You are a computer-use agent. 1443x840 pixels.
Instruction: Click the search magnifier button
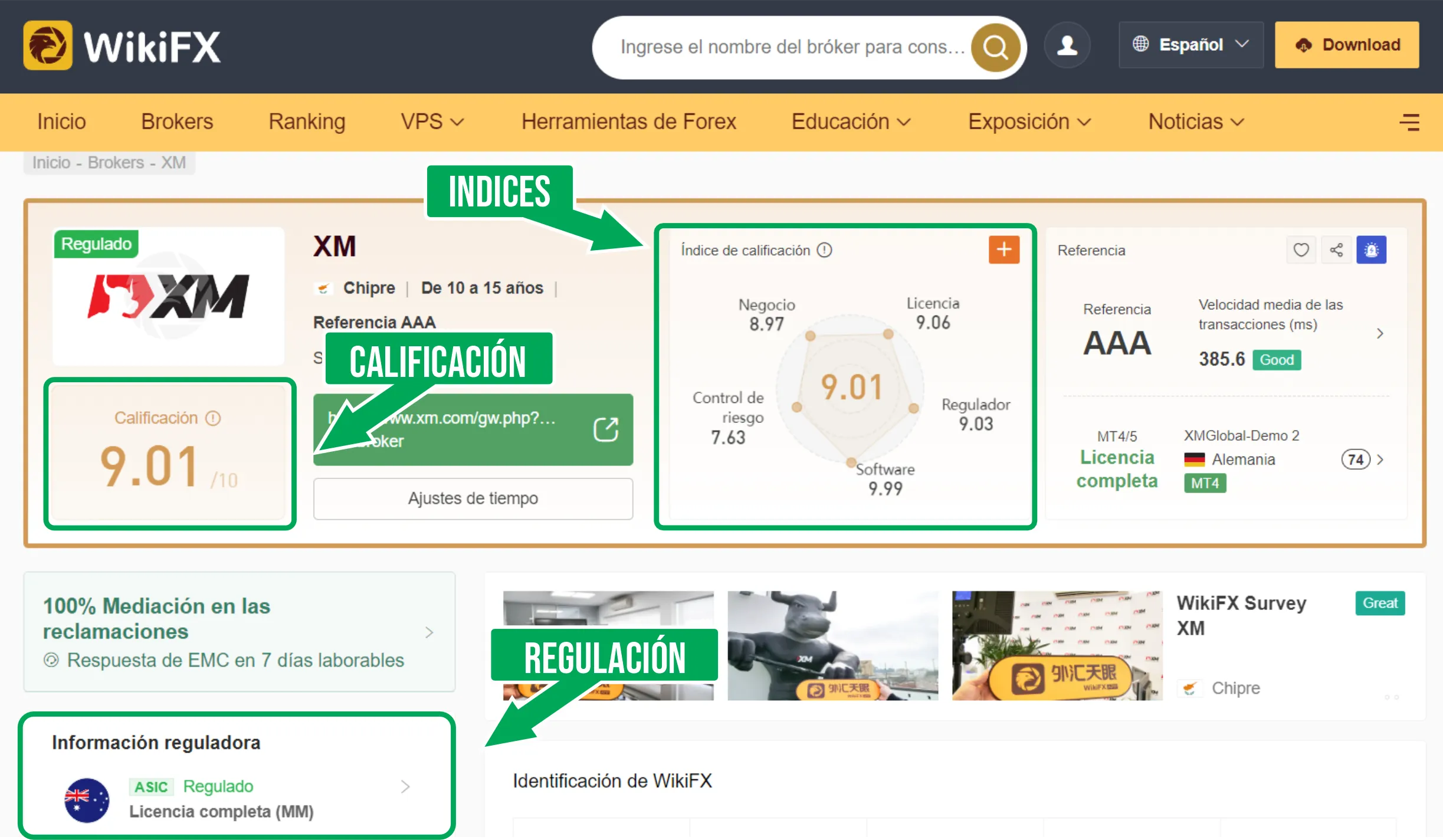click(995, 47)
